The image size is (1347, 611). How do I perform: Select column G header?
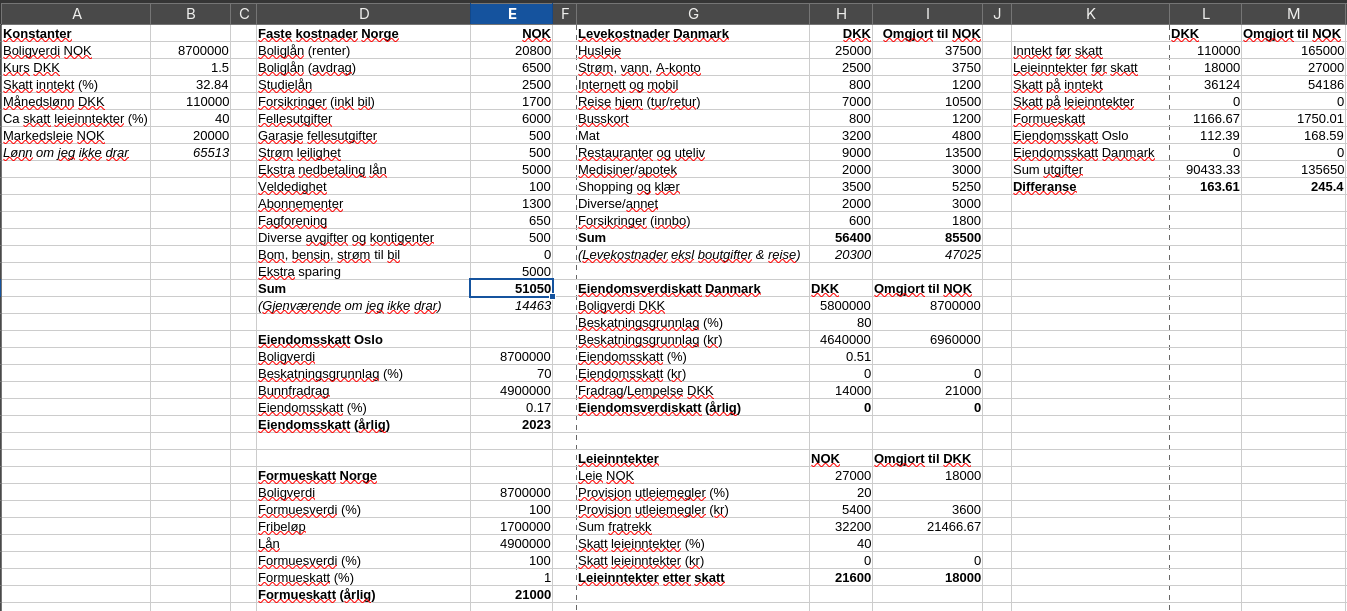click(693, 14)
